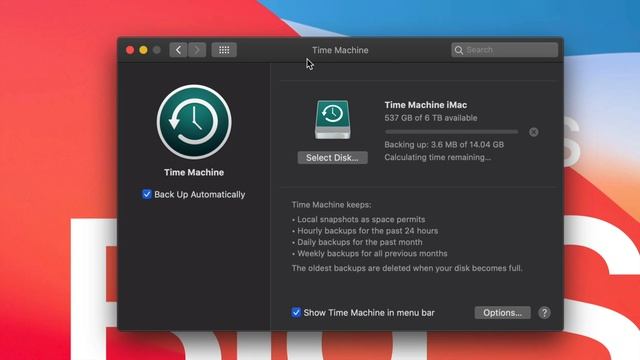Uncheck Show Time Machine in menu bar

(x=296, y=313)
